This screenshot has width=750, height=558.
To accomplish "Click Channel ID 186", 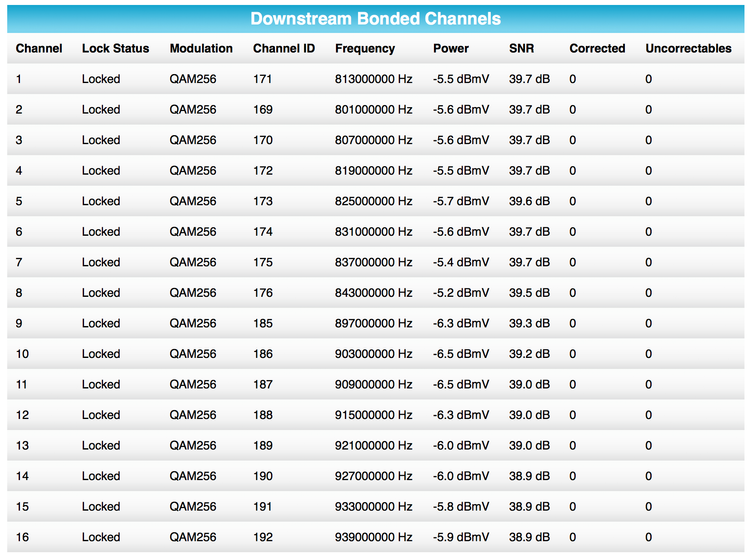I will pyautogui.click(x=263, y=354).
